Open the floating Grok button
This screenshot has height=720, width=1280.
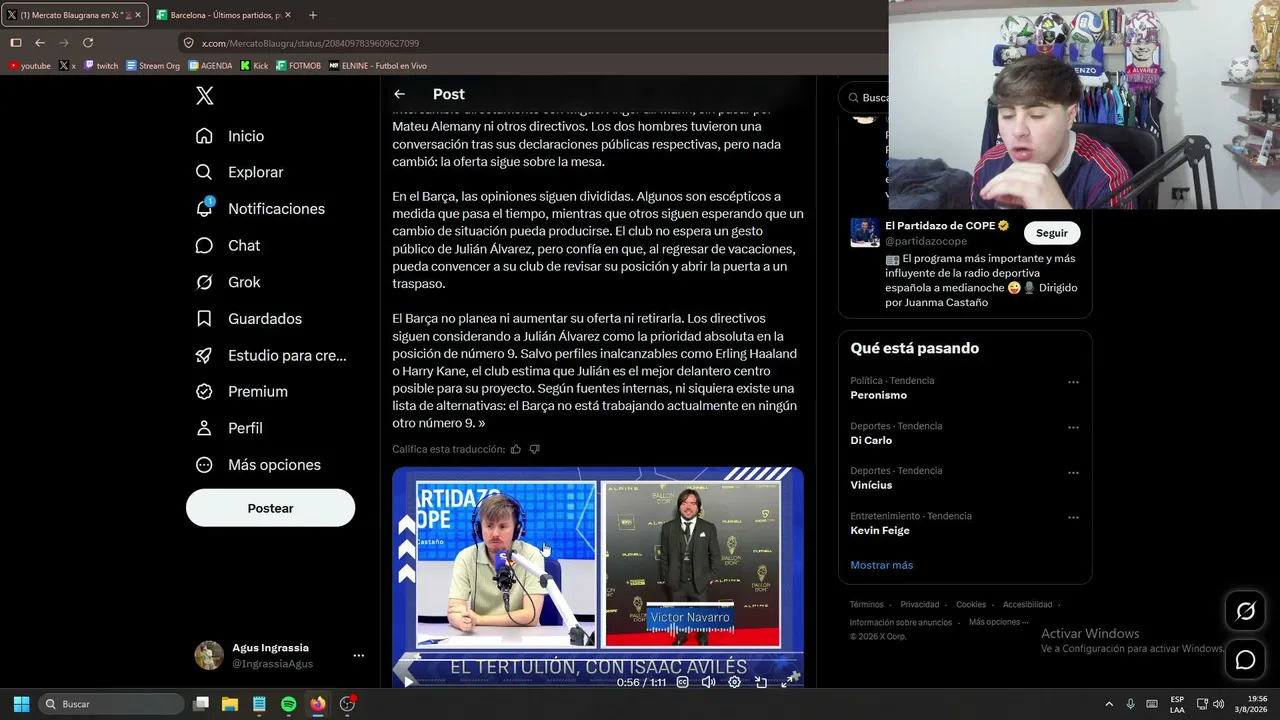1245,611
